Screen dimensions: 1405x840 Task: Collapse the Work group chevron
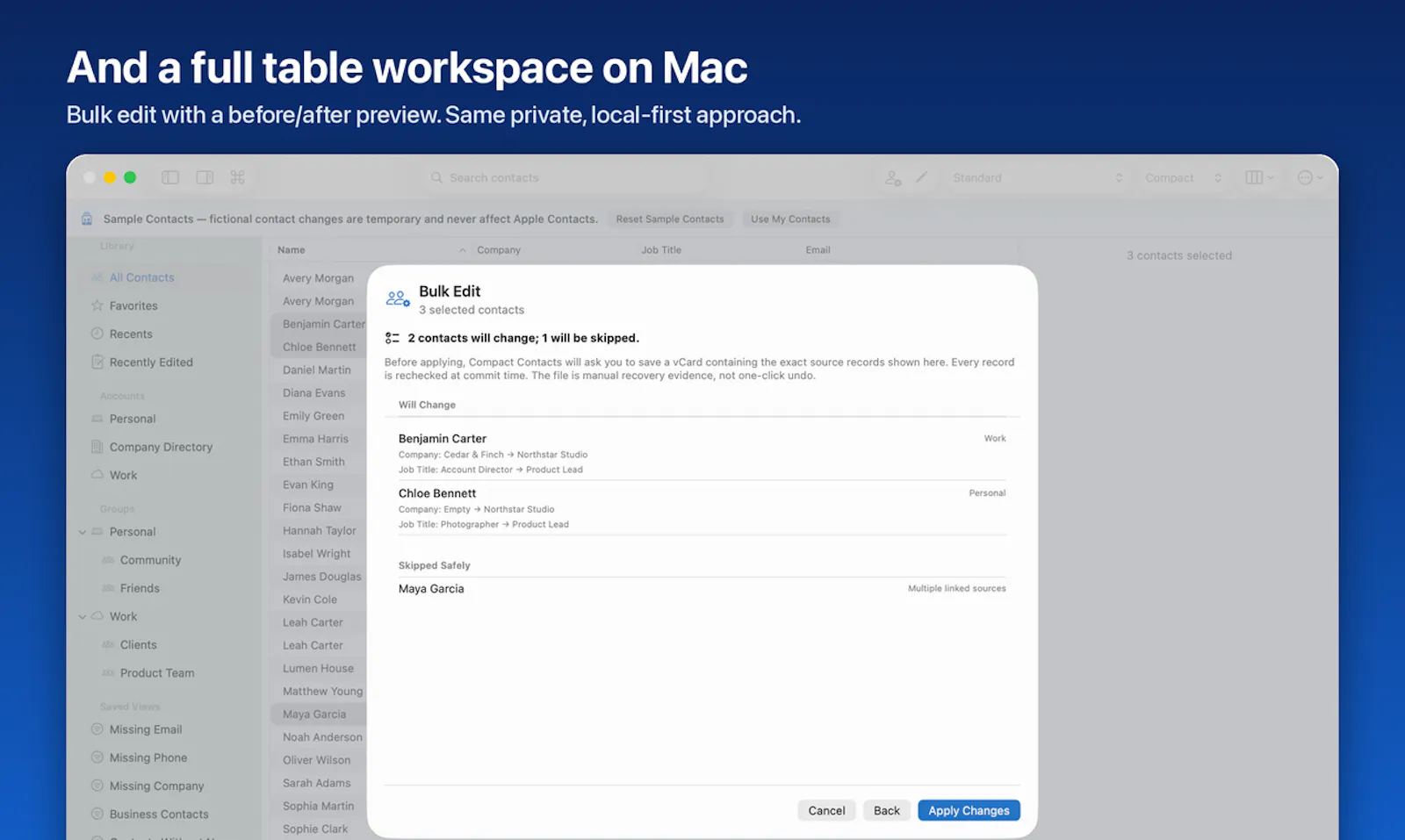[83, 616]
